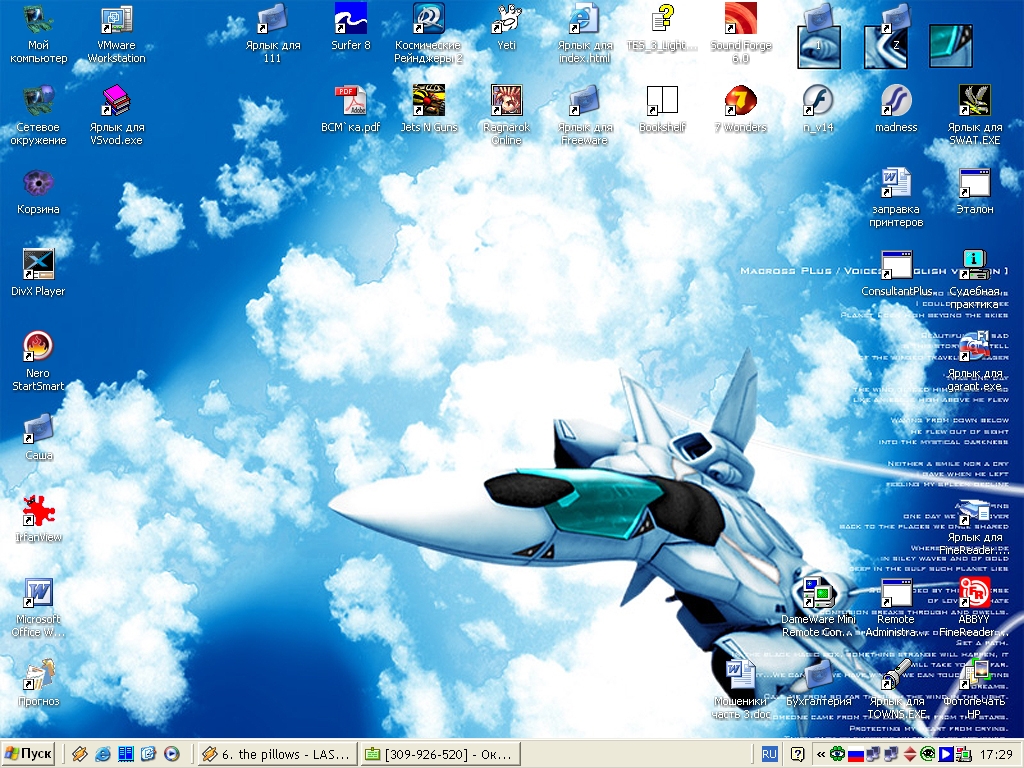Launch the Sound Forge 6.0 shortcut
The width and height of the screenshot is (1024, 768).
[741, 34]
